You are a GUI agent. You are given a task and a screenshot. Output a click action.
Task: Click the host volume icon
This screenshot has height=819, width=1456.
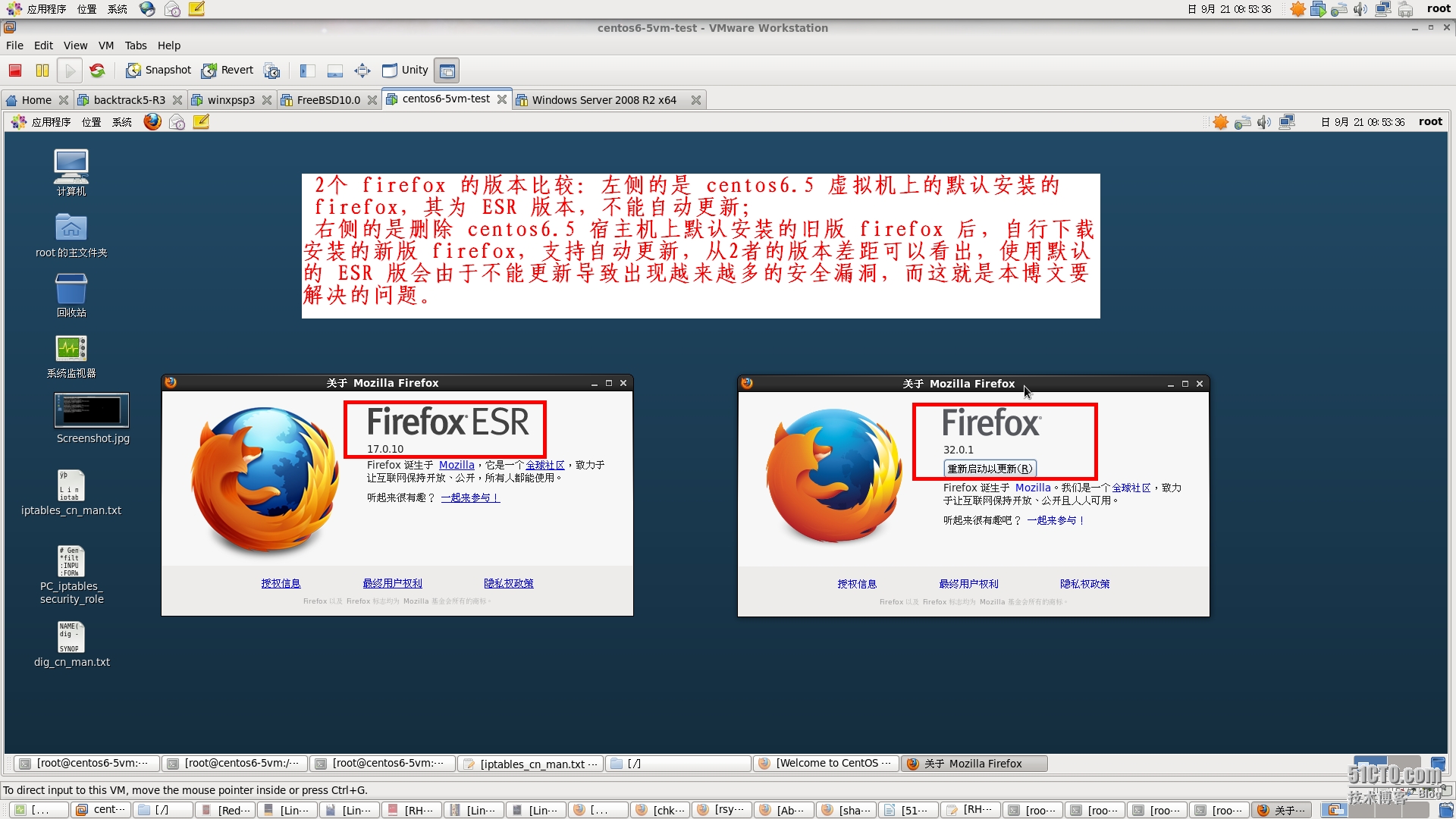[1360, 9]
